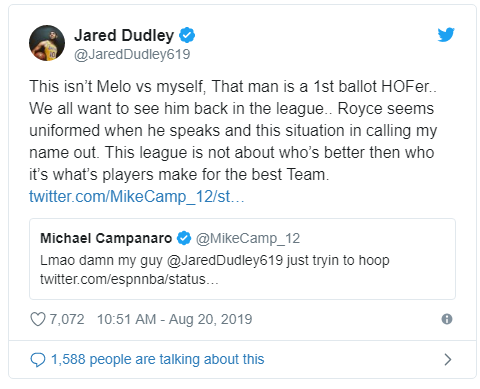
Task: Open the twitter.com/MikeCamp_12 link
Action: click(x=137, y=197)
